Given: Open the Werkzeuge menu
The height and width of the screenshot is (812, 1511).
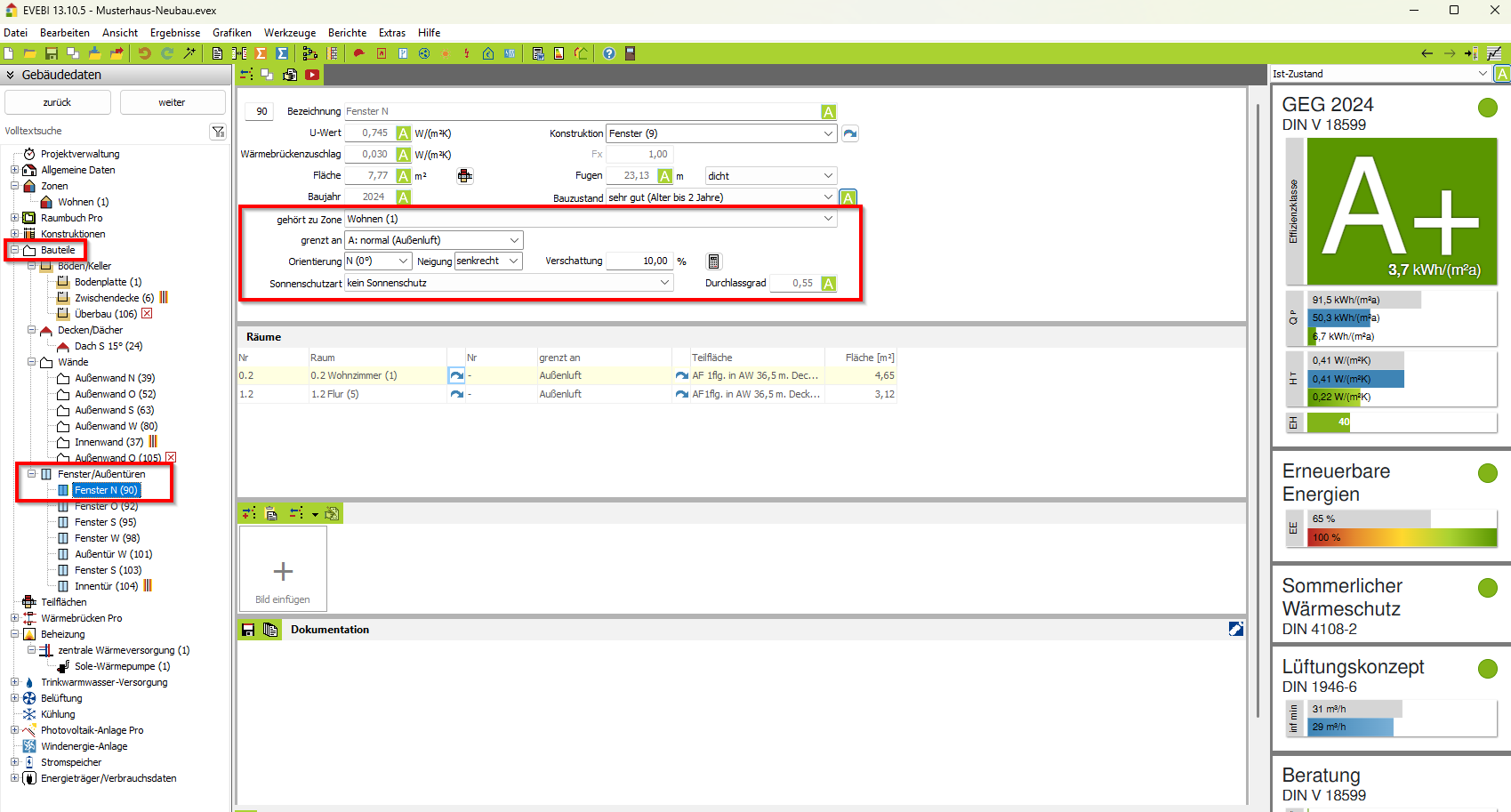Looking at the screenshot, I should (x=289, y=33).
